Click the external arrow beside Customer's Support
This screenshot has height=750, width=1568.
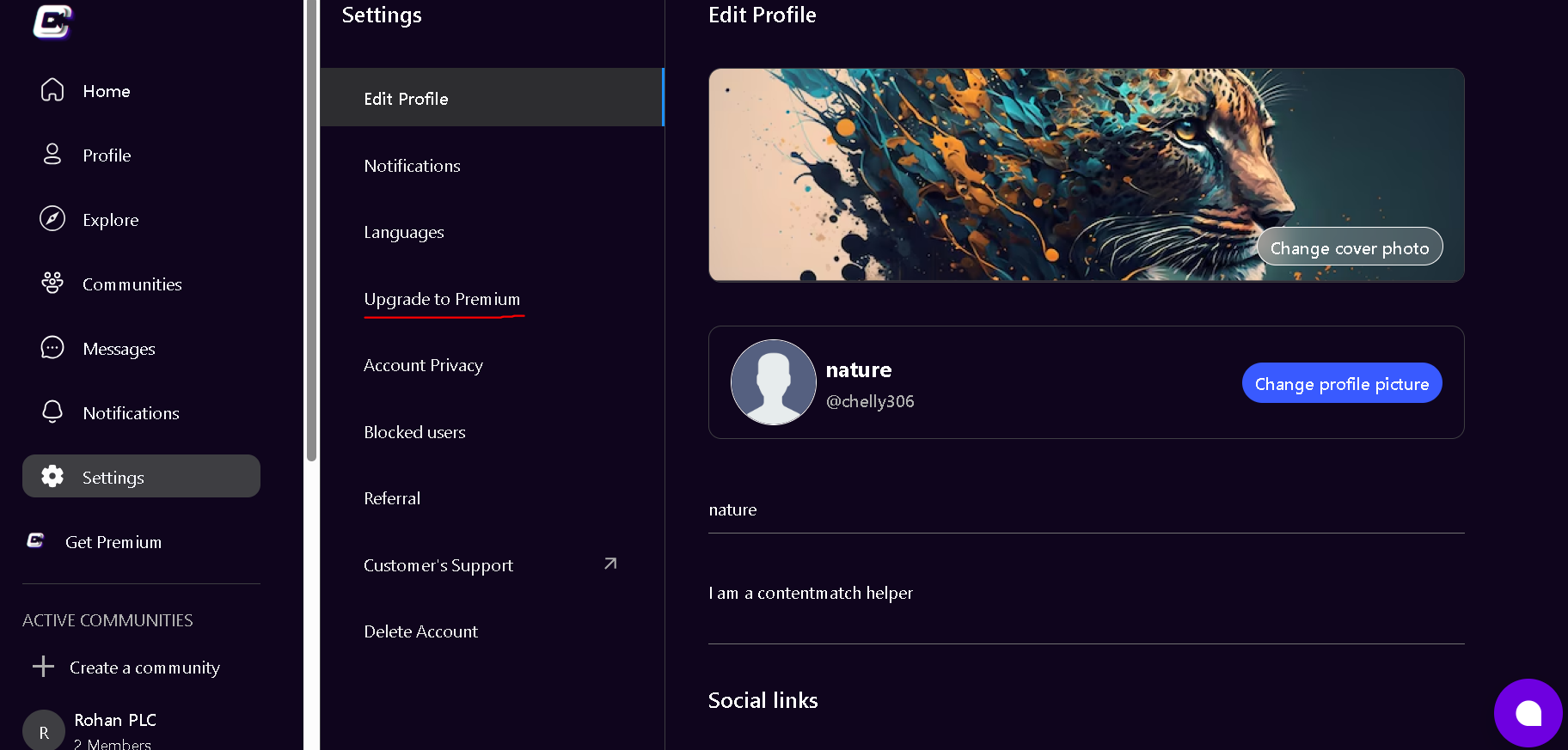point(610,564)
